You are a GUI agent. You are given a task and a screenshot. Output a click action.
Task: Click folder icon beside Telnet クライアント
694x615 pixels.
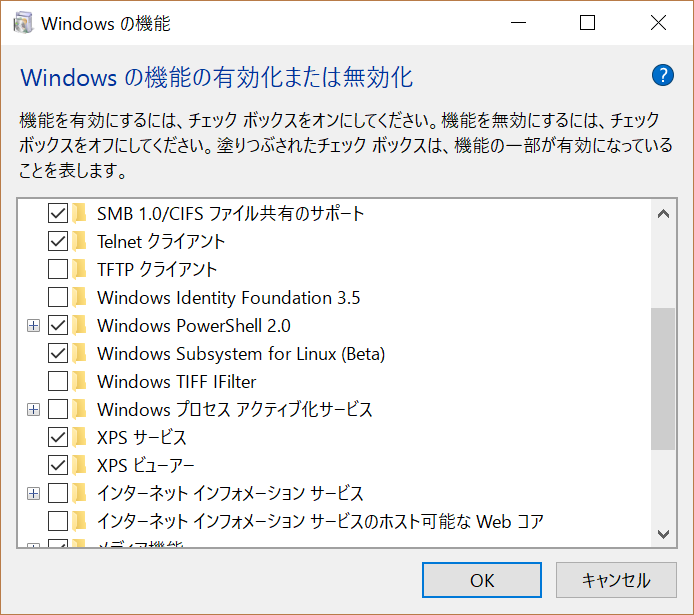click(80, 241)
